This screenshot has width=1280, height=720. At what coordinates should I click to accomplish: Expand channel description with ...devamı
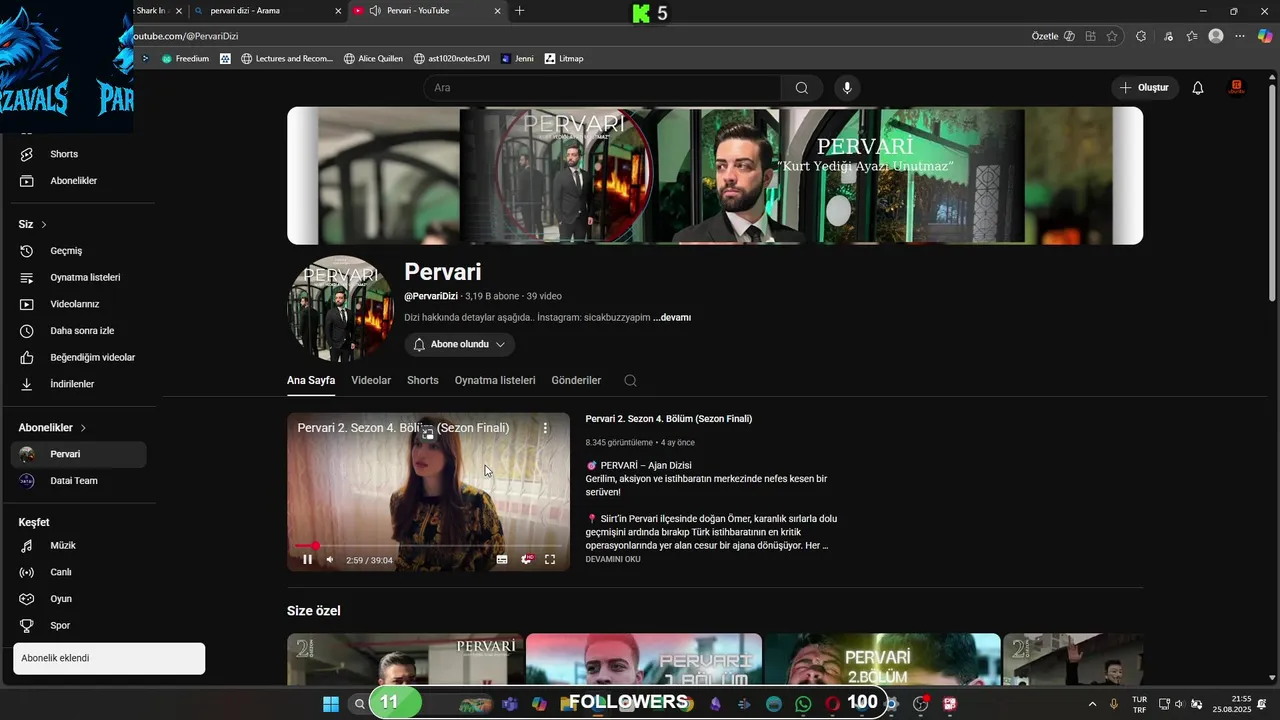coord(672,317)
